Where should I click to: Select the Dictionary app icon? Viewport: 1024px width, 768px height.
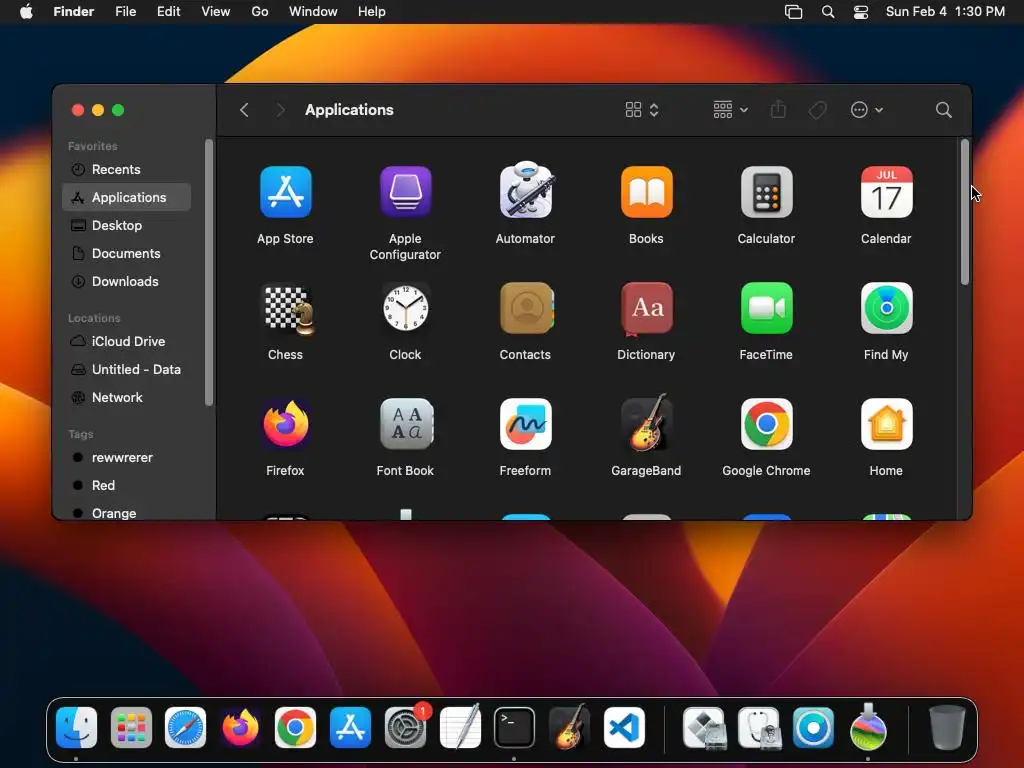pos(646,308)
